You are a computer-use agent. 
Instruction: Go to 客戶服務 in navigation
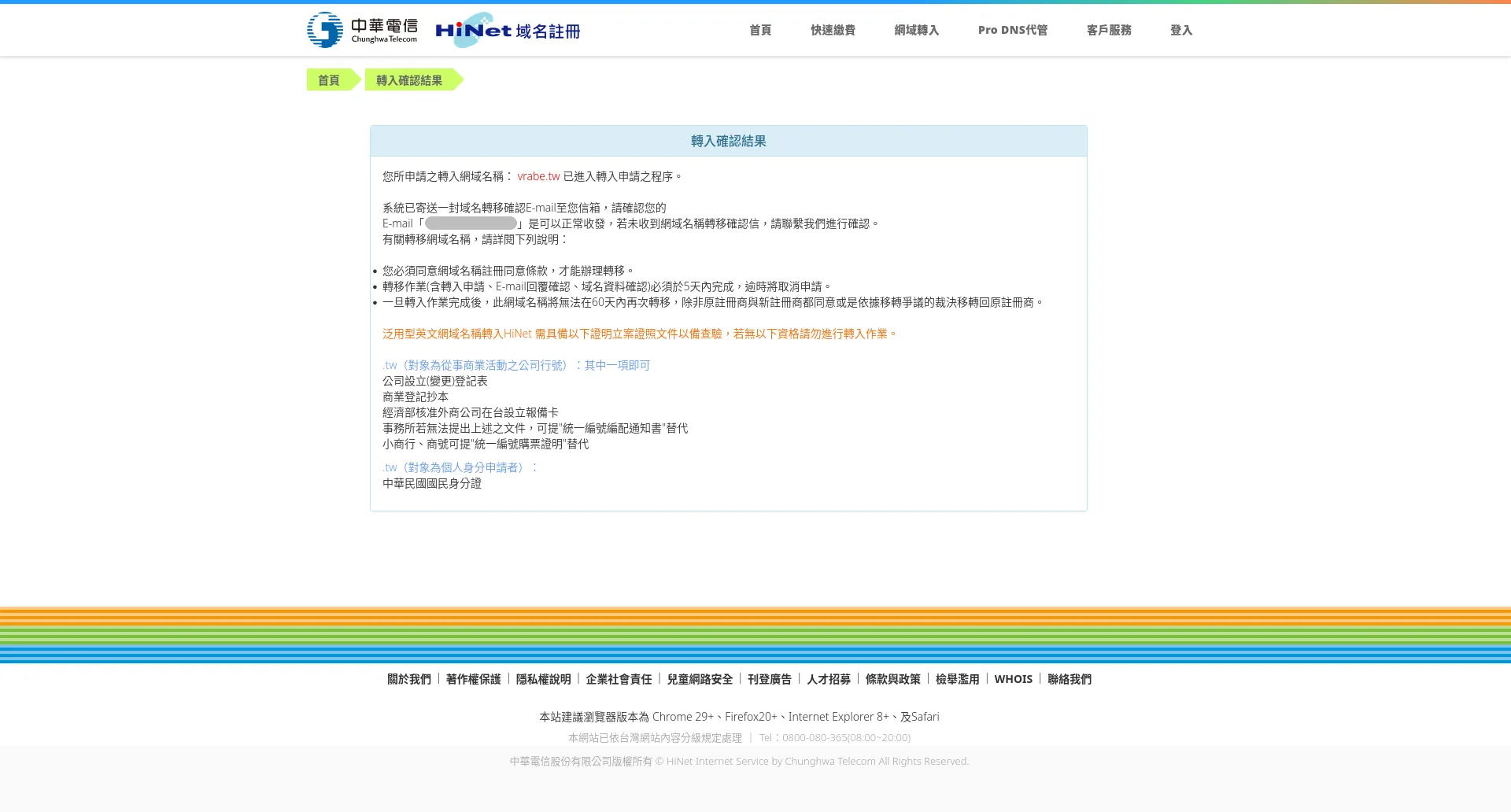tap(1108, 30)
